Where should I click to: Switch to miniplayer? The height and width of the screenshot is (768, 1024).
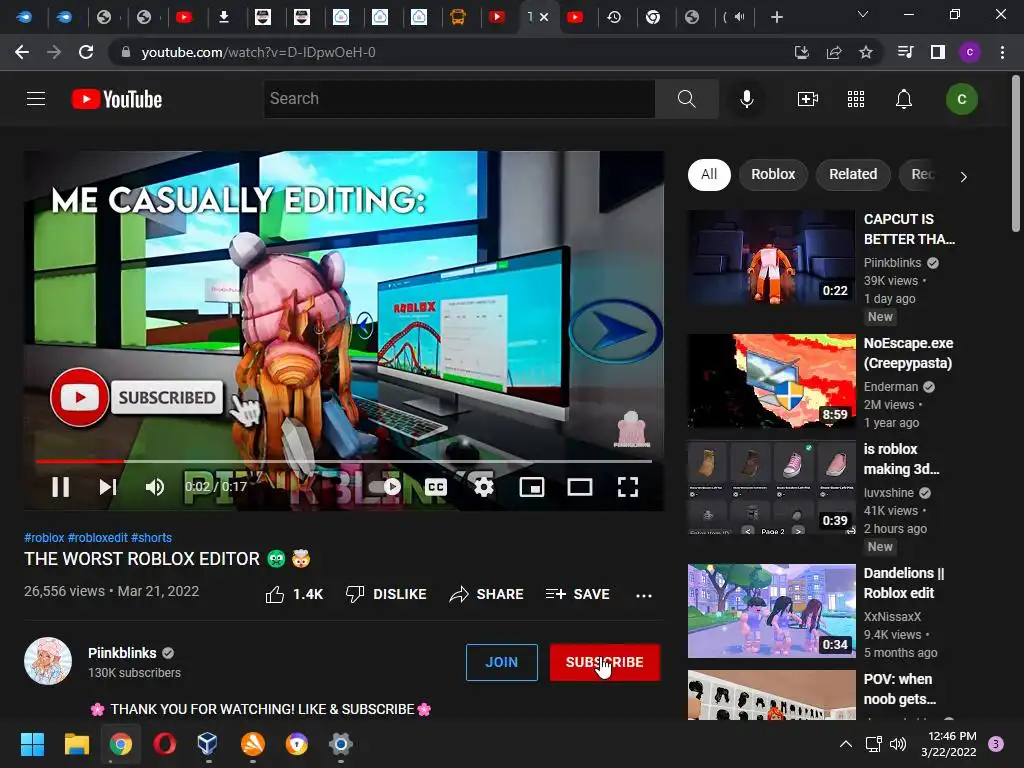click(532, 487)
